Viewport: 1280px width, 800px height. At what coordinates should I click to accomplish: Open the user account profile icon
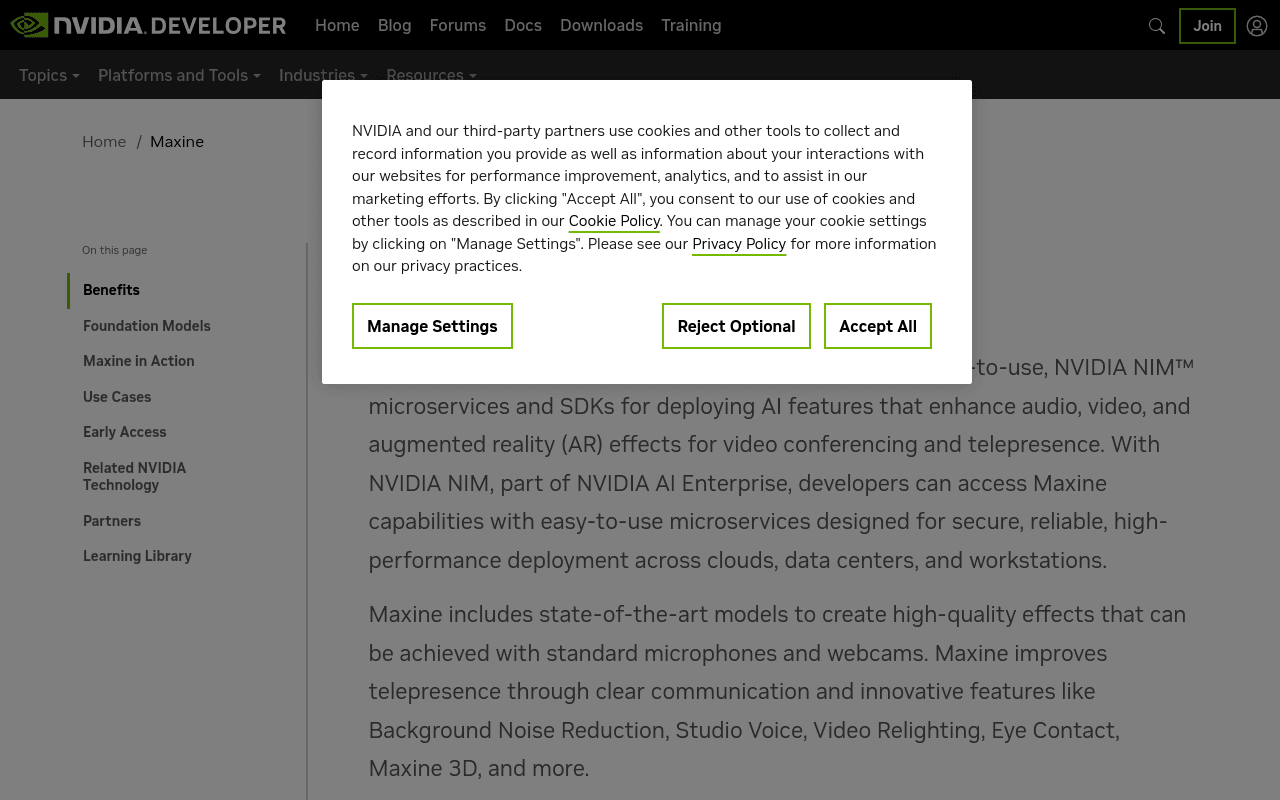[1257, 26]
